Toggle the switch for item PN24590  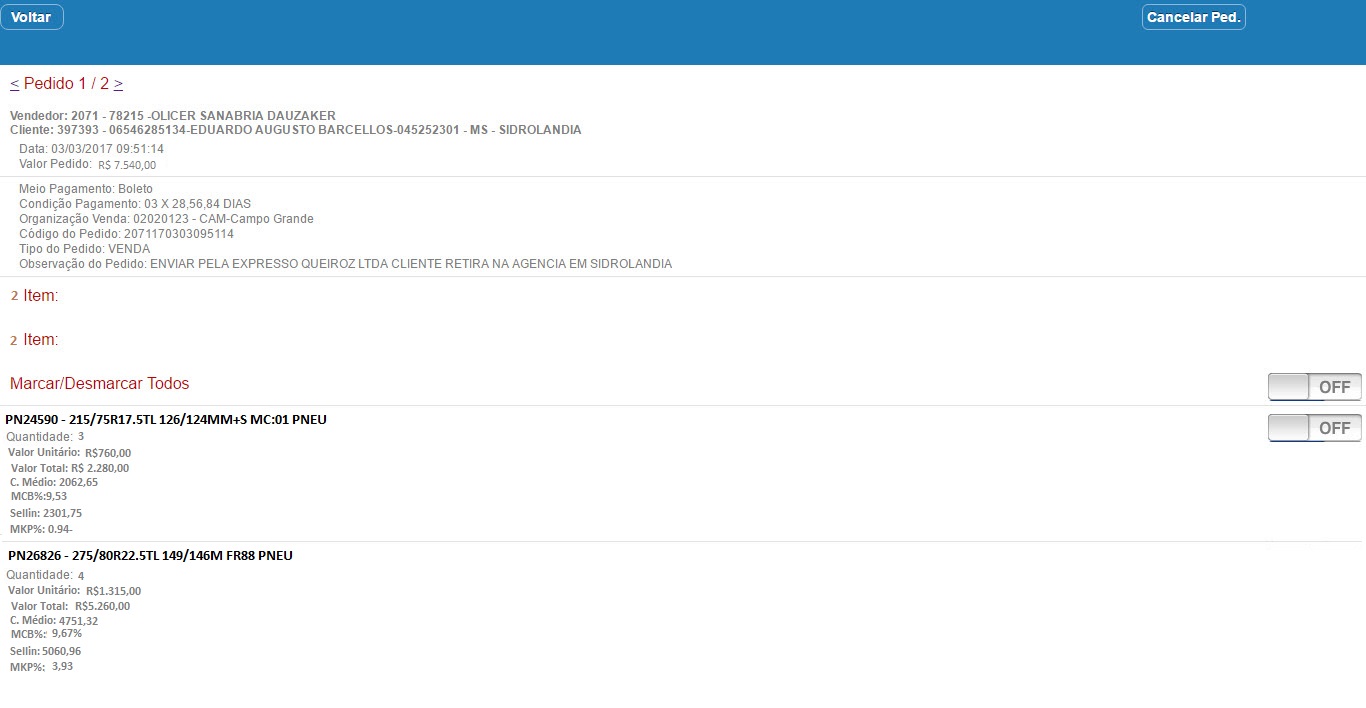[x=1314, y=428]
